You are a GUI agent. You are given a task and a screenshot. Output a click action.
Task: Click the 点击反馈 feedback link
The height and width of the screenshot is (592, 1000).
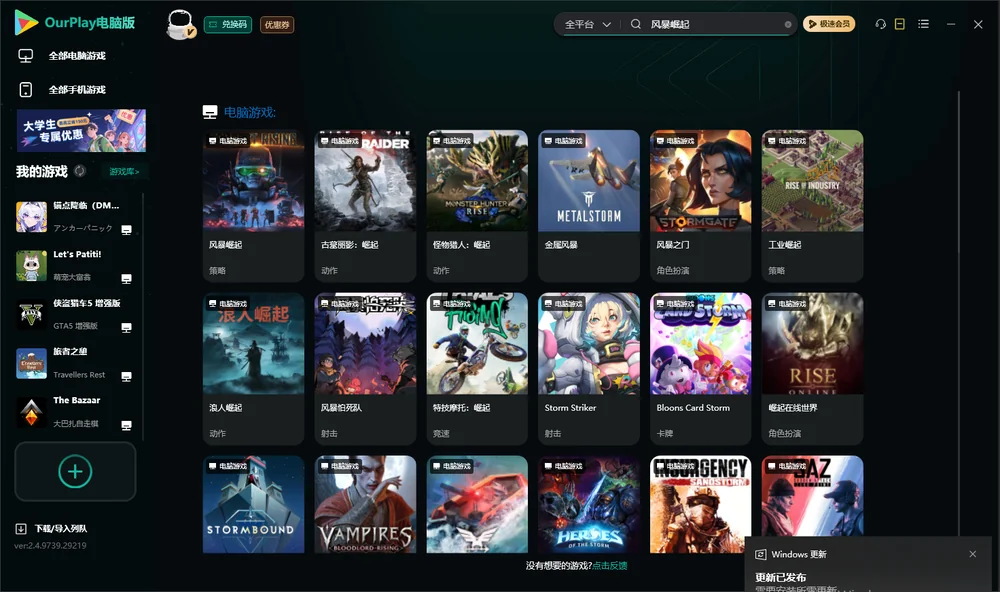pos(610,565)
